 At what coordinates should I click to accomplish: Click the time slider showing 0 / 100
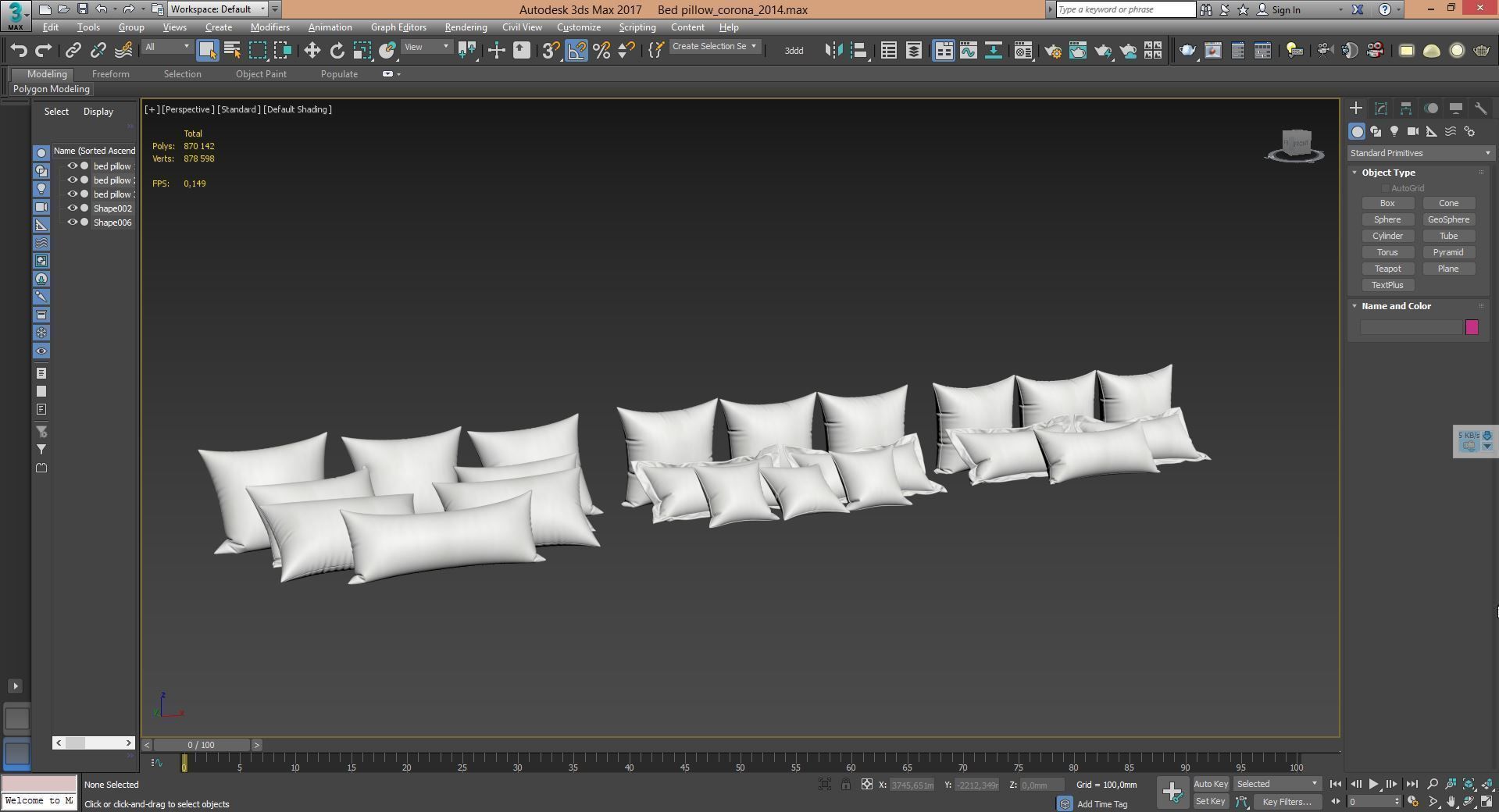point(202,745)
